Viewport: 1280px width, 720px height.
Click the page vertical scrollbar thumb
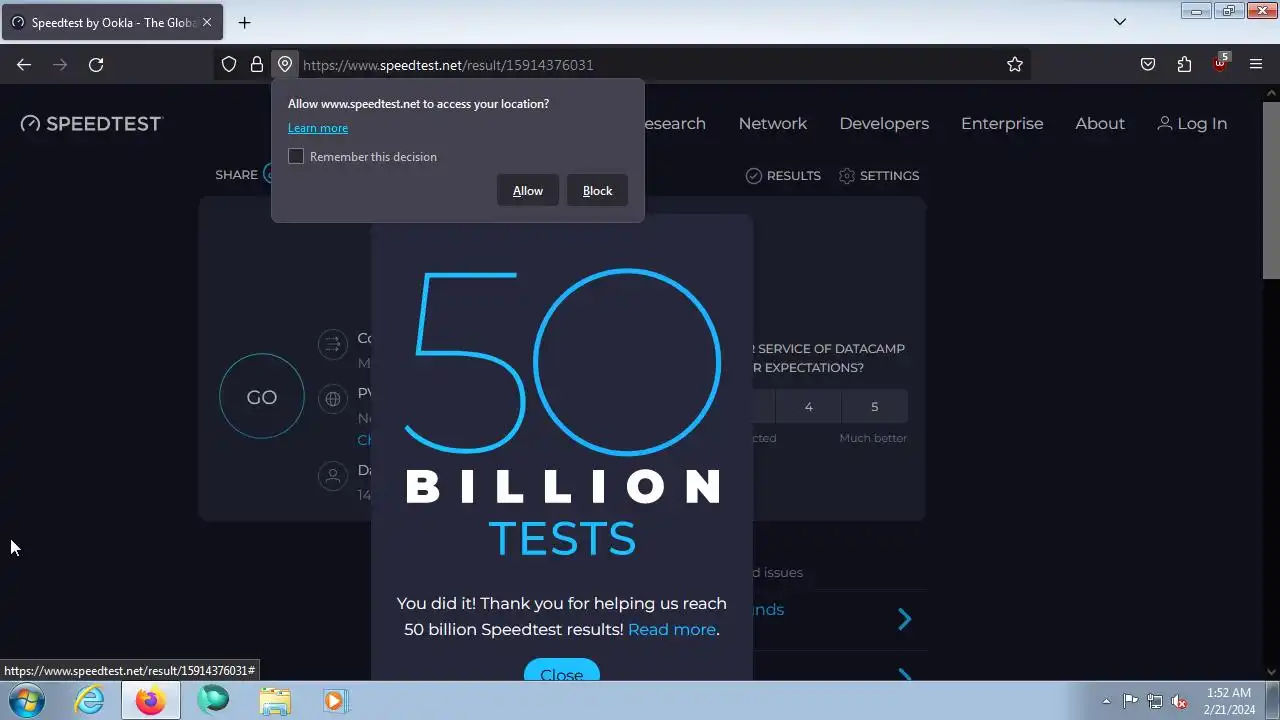point(1271,190)
